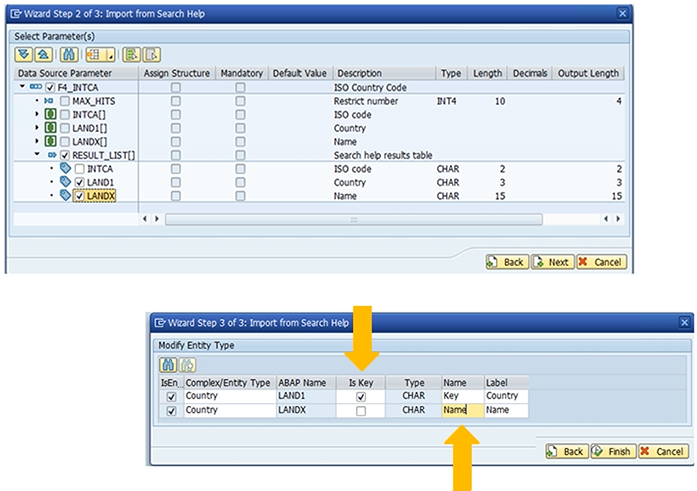Collapse the F4_INTCA root node
697x491 pixels.
22,88
